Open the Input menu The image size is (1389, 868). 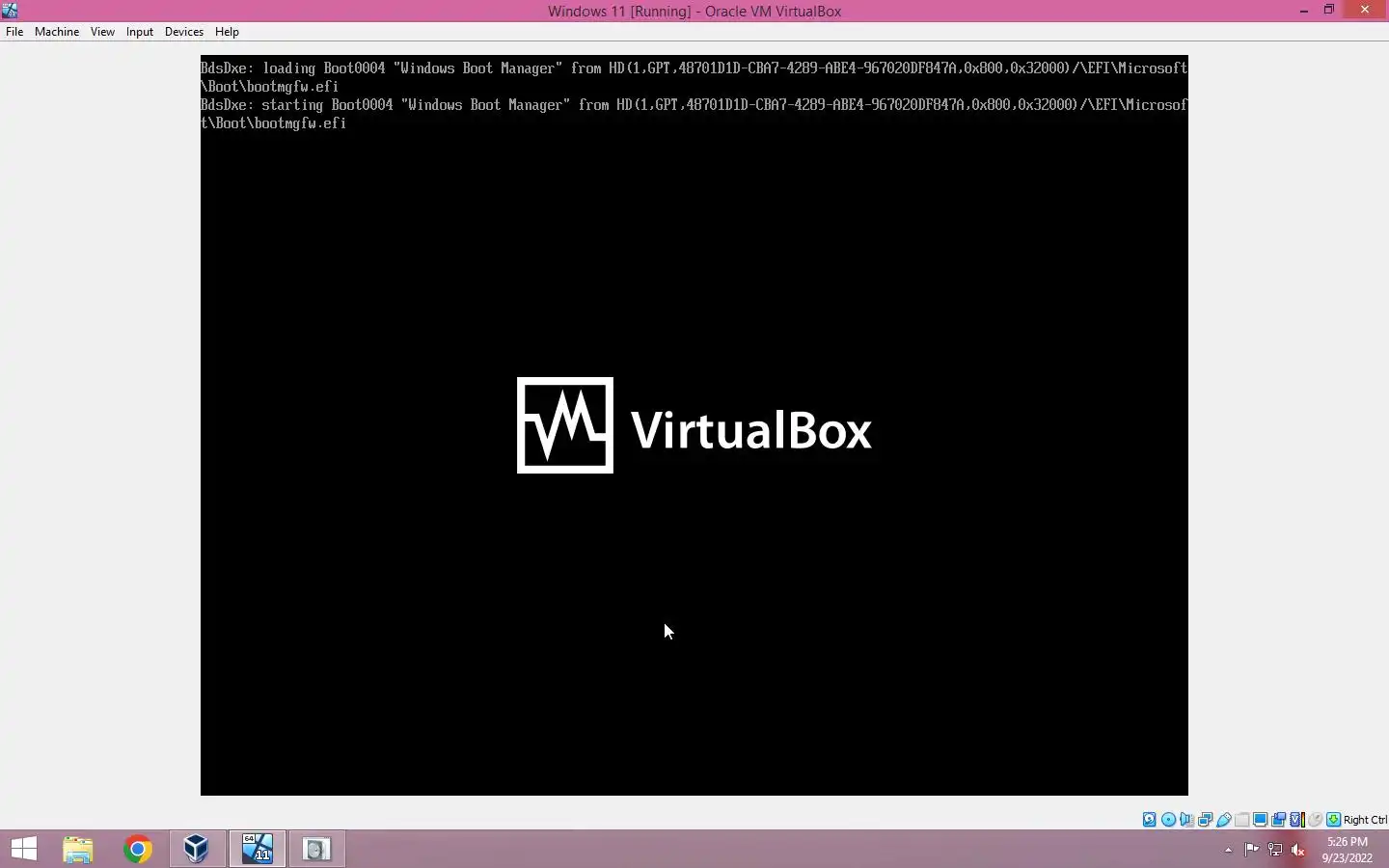(140, 32)
